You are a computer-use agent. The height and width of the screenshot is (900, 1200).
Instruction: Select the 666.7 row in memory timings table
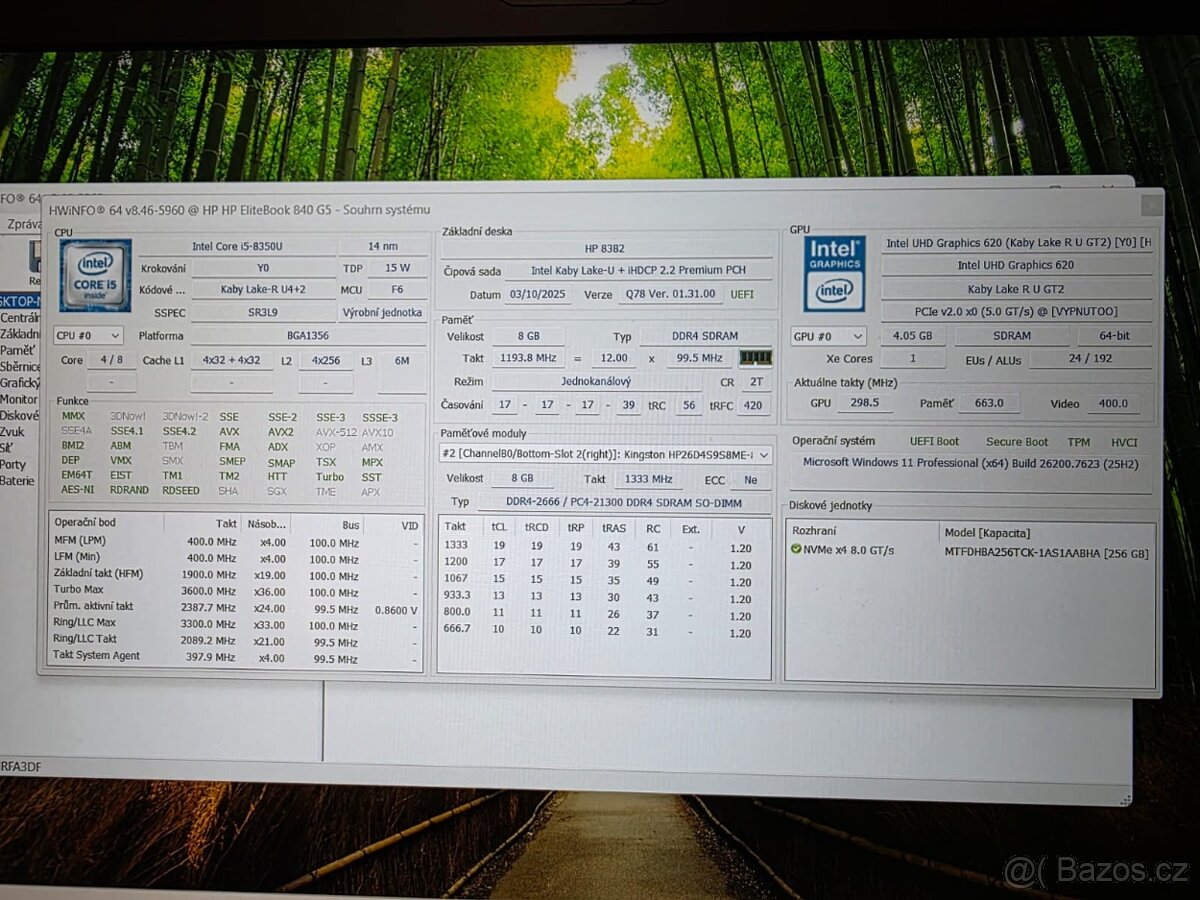604,631
